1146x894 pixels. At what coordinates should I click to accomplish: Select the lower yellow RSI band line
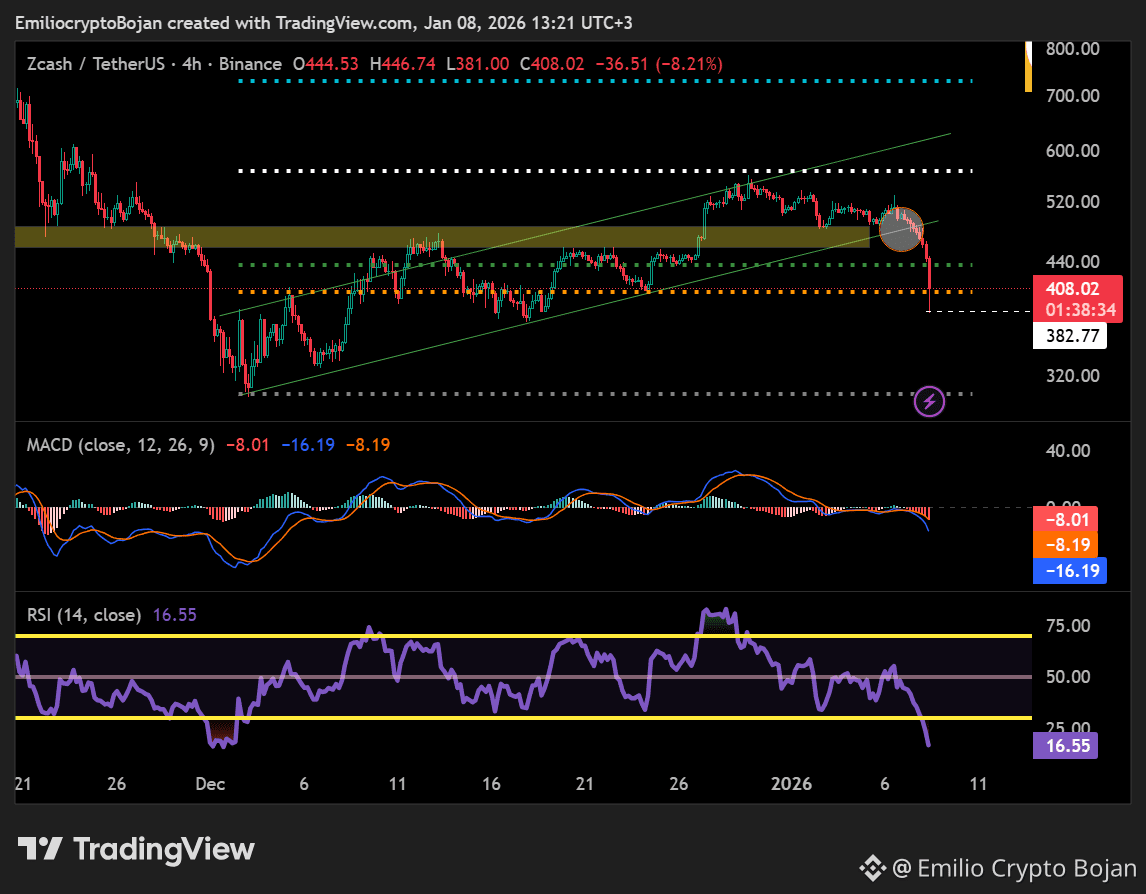(x=523, y=718)
